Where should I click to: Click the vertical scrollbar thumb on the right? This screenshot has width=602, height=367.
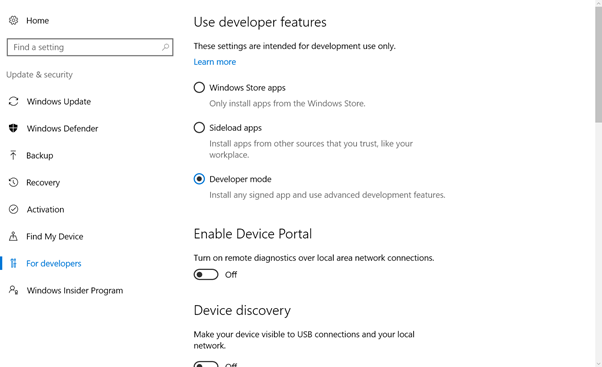tap(598, 65)
